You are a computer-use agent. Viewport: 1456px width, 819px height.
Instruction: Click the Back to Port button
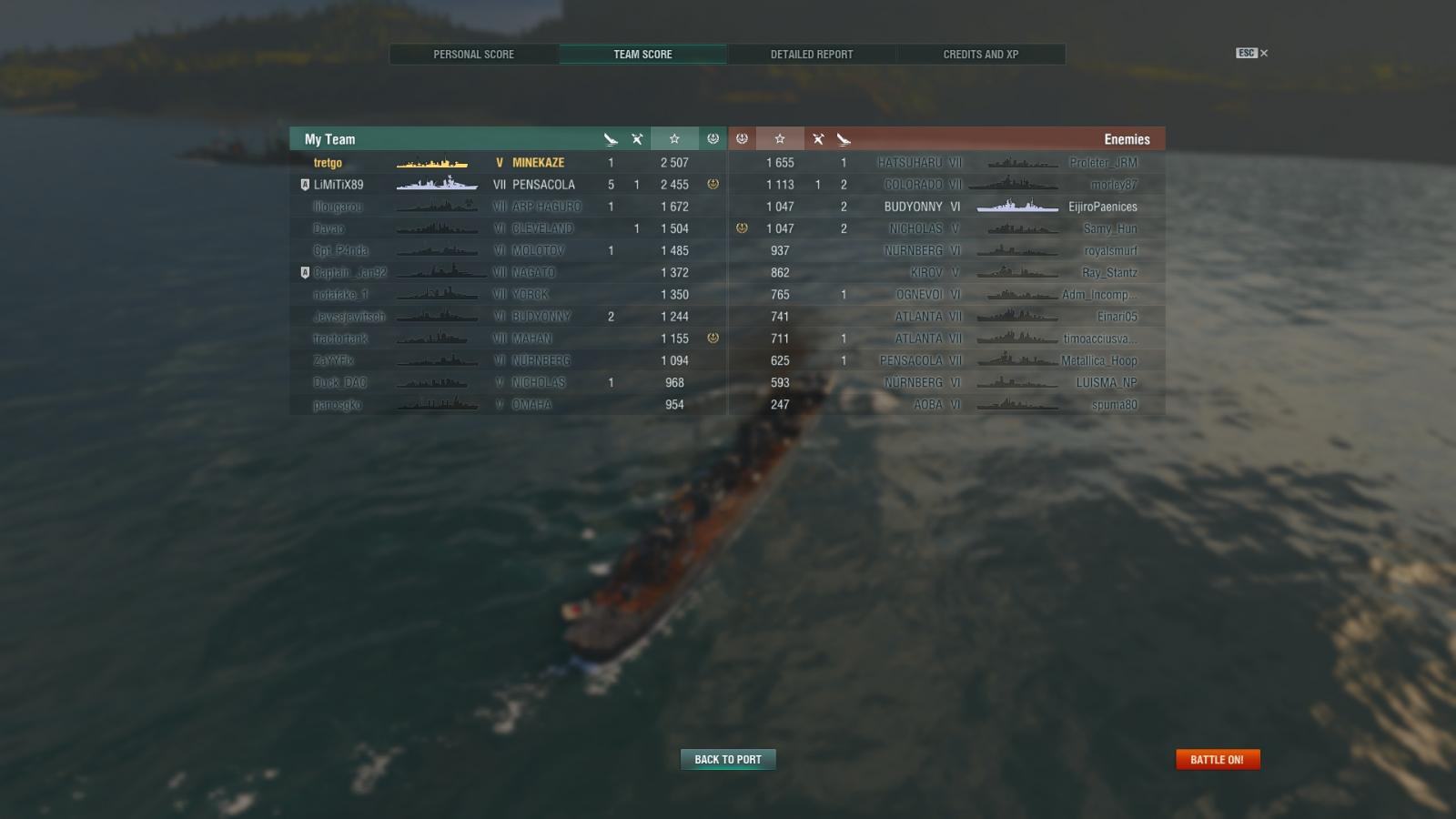[x=728, y=759]
